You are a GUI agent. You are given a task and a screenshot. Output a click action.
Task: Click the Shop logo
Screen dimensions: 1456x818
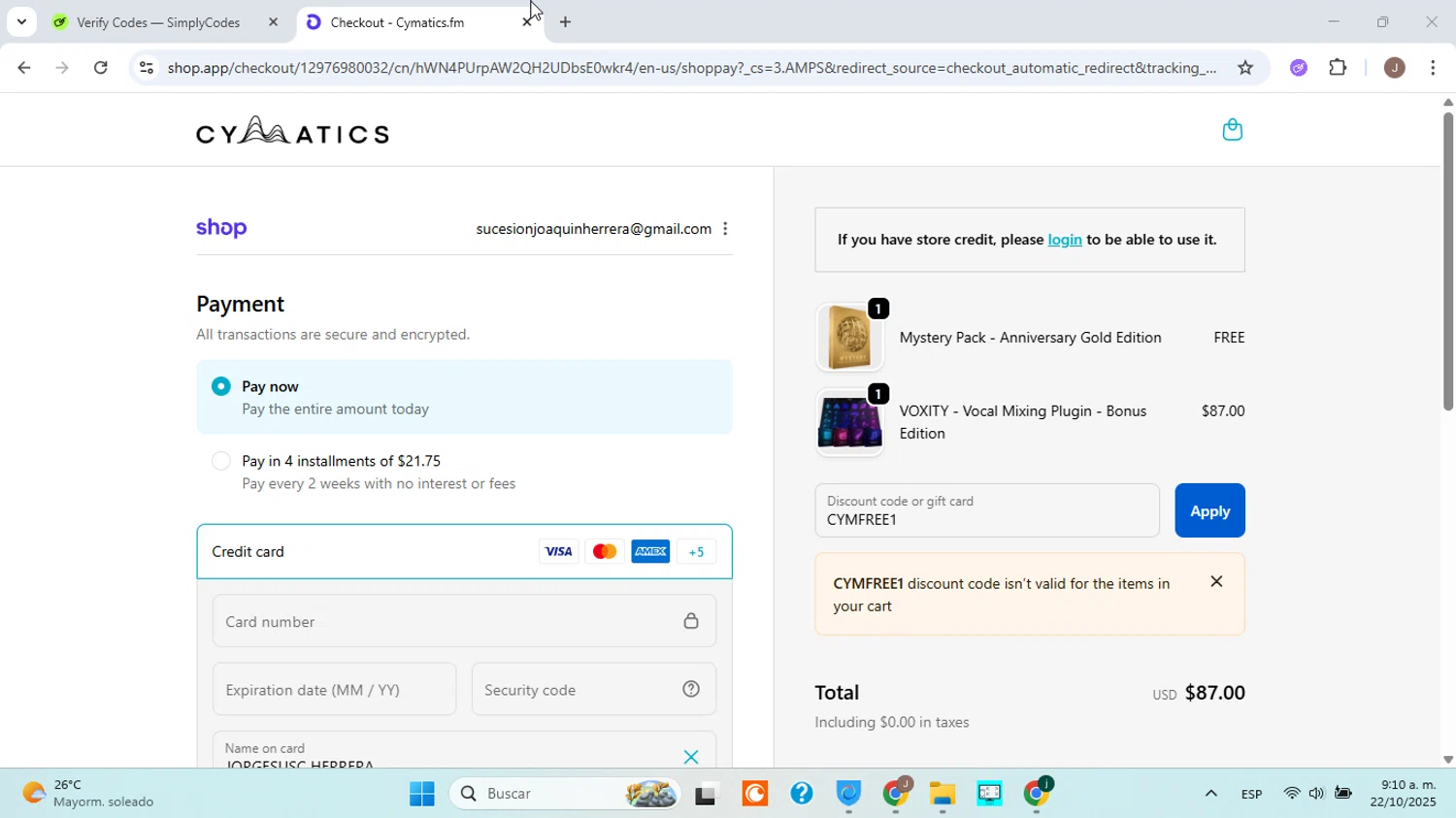click(x=221, y=228)
